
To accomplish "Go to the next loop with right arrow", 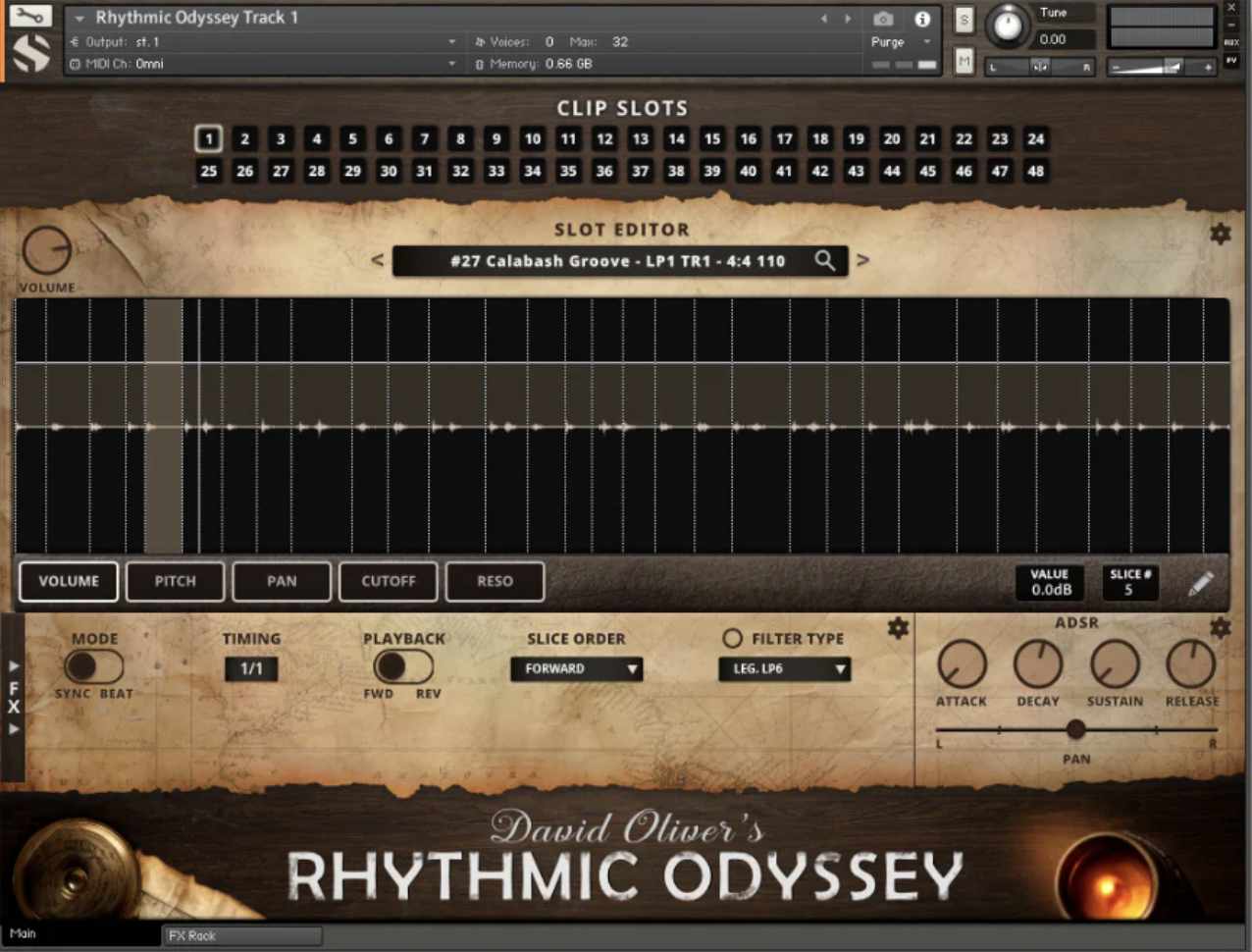I will coord(862,260).
